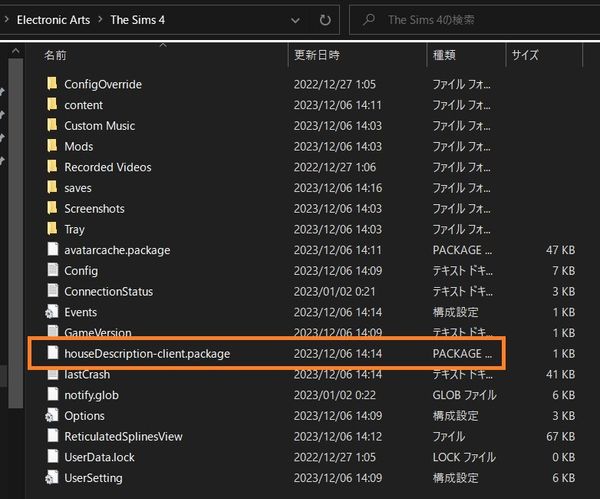This screenshot has height=499, width=600.
Task: Click the GLOB ファイル type cell
Action: point(464,395)
